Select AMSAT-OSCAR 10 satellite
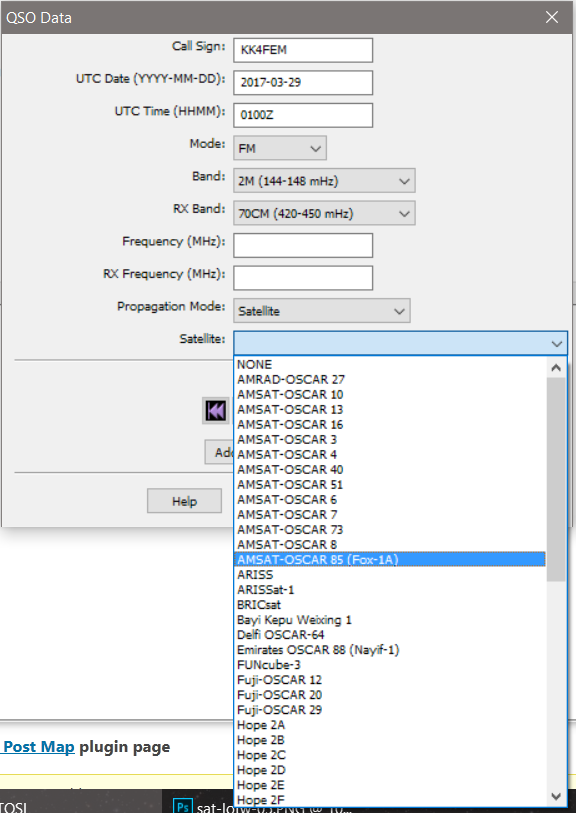Viewport: 576px width, 813px height. tap(390, 395)
